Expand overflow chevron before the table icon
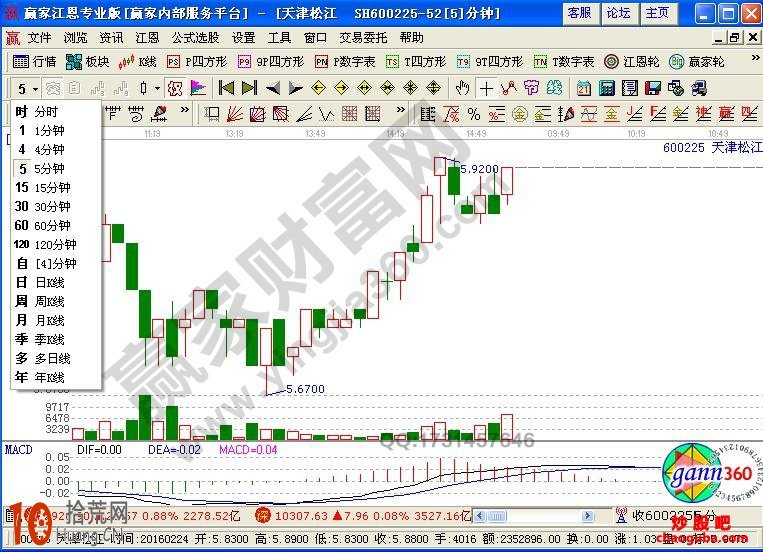Screen dimensions: 763x552 pyautogui.click(x=400, y=110)
